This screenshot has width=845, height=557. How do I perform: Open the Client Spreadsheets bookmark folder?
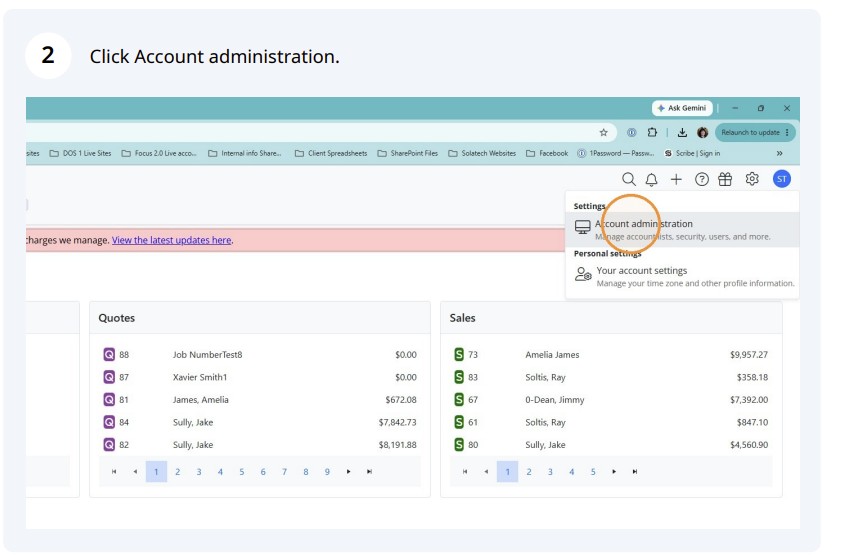click(331, 154)
